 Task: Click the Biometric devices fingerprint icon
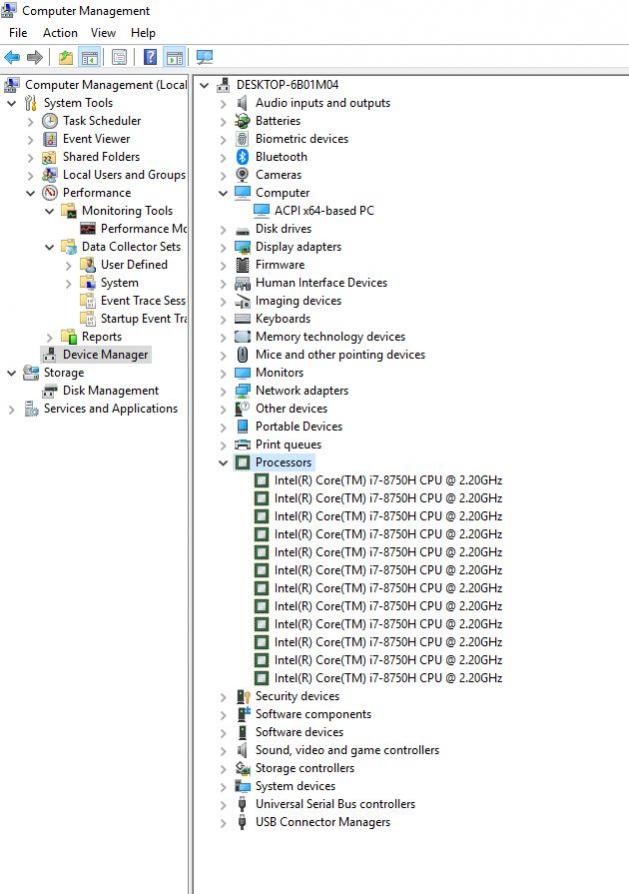point(242,139)
